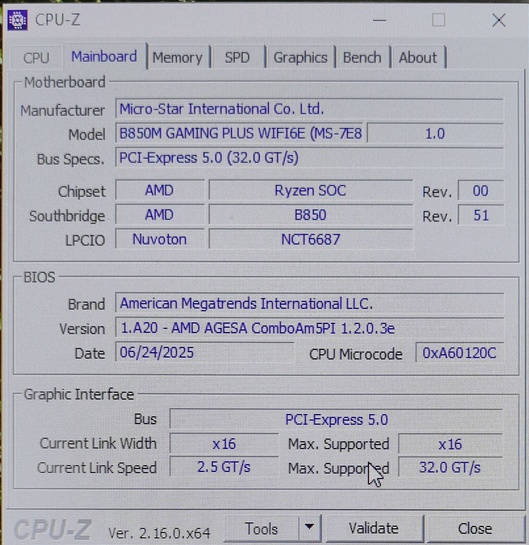The height and width of the screenshot is (545, 529).
Task: Click the Current Link Width x16 value
Action: click(x=224, y=444)
